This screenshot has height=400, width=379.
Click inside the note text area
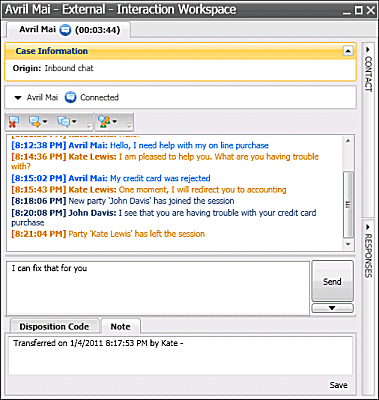tap(180, 355)
